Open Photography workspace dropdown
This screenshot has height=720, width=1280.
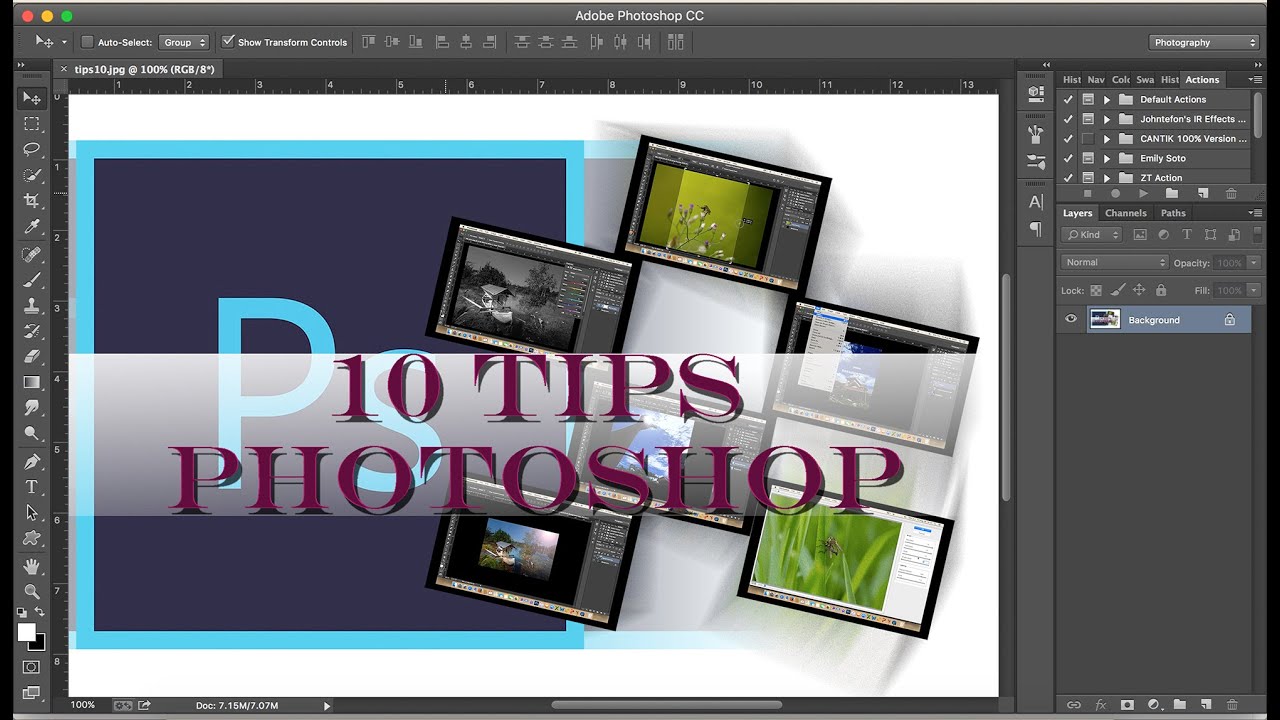1204,42
